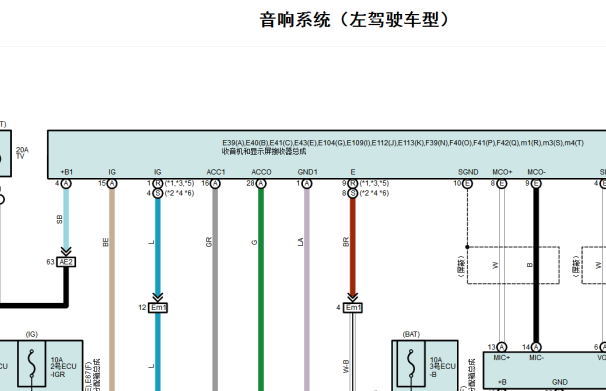This screenshot has height=391, width=606.
Task: Click the fuse symbol in 3号ECU-B box
Action: [x=411, y=364]
